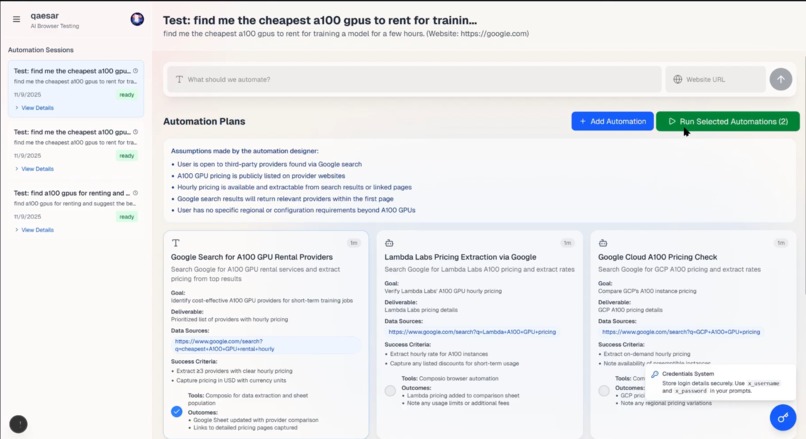The width and height of the screenshot is (806, 439).
Task: Open the hamburger menu beside qaesar
Action: (x=16, y=19)
